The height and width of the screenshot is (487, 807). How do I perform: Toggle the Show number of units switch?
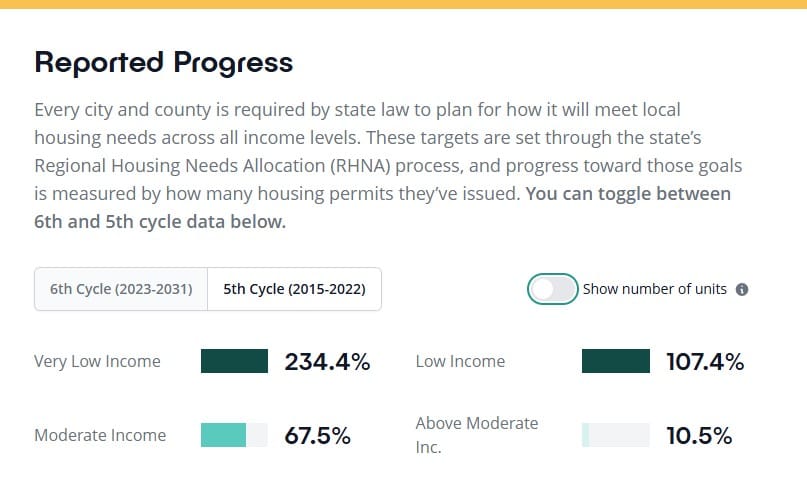[x=553, y=289]
